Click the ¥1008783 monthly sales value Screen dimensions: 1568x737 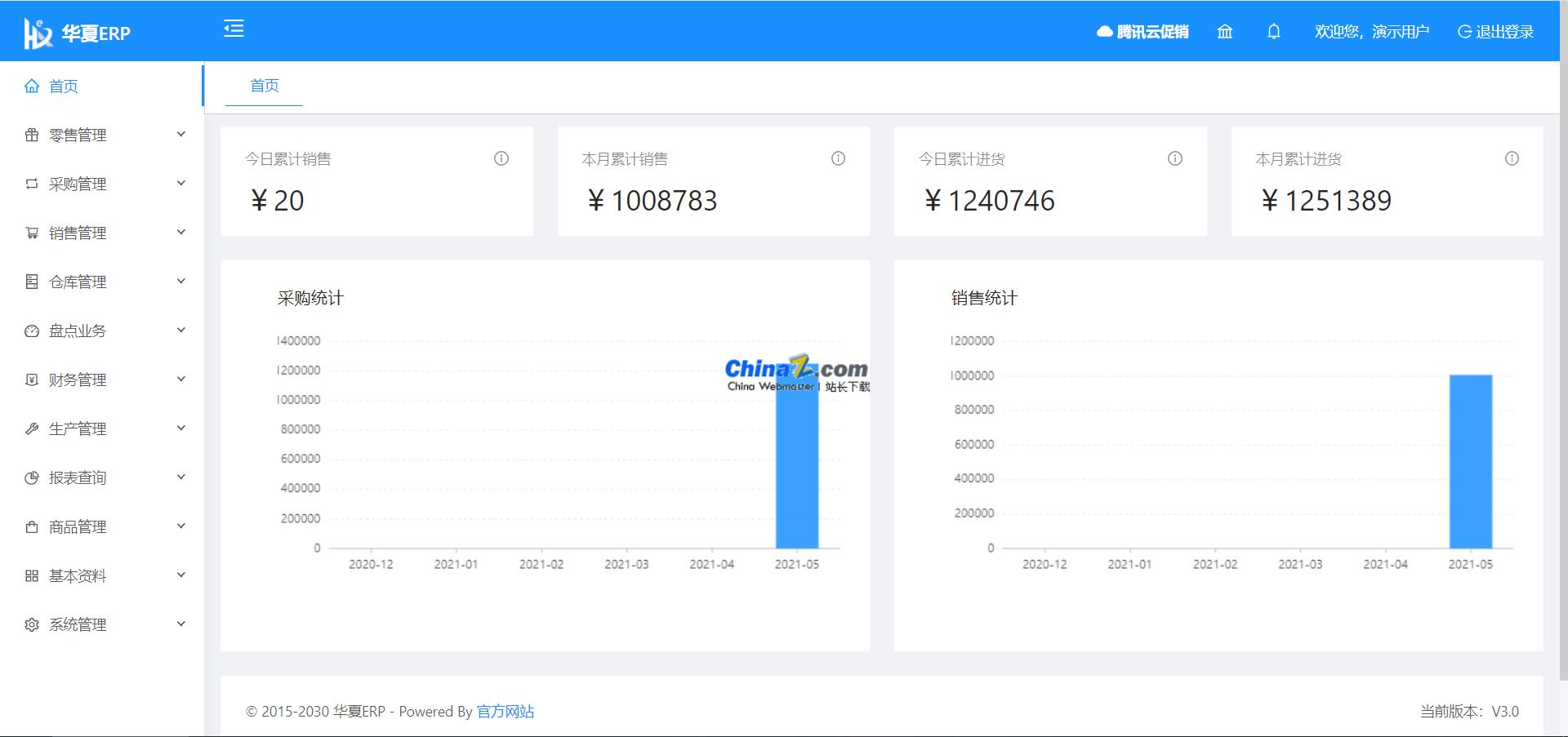653,201
